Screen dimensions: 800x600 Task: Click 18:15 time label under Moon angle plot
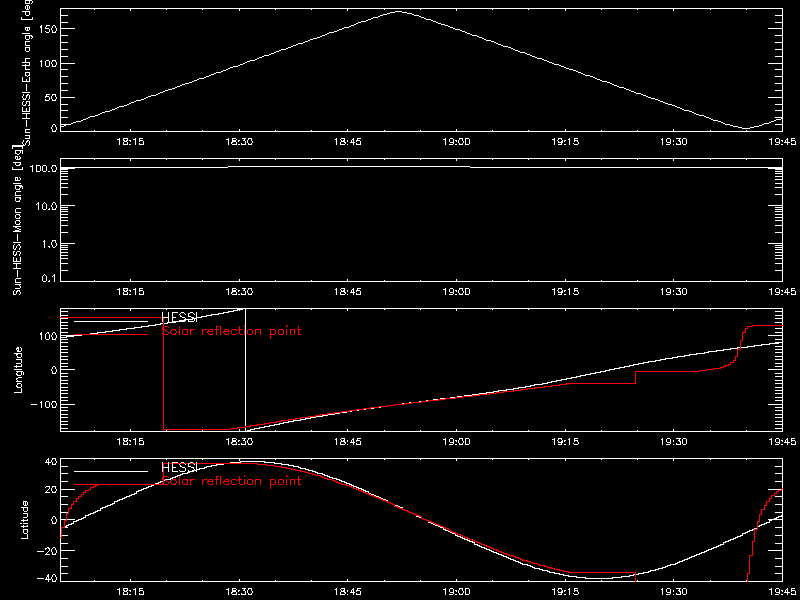pyautogui.click(x=131, y=292)
